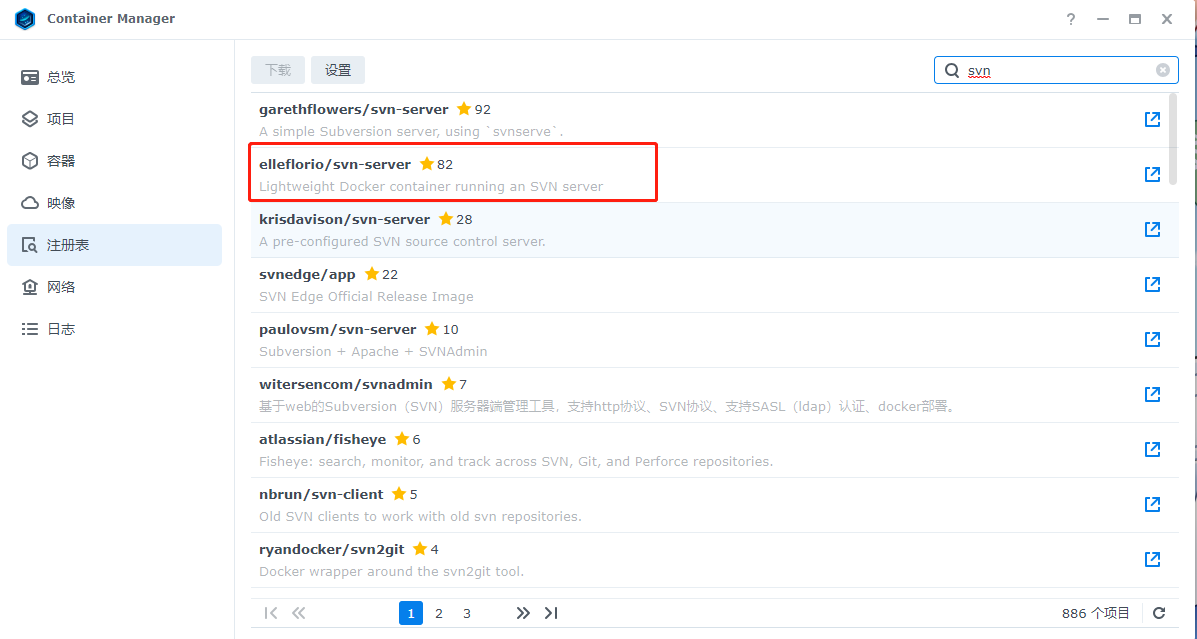
Task: Click the star rating 82
Action: [x=436, y=164]
